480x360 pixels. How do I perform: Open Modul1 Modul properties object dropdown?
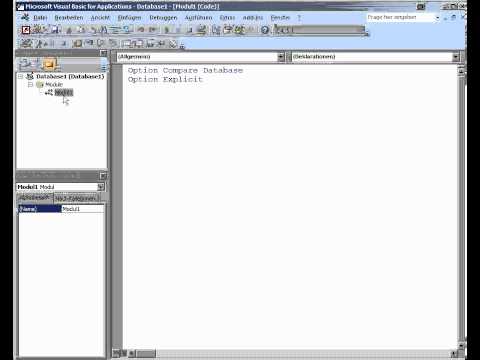[x=101, y=187]
